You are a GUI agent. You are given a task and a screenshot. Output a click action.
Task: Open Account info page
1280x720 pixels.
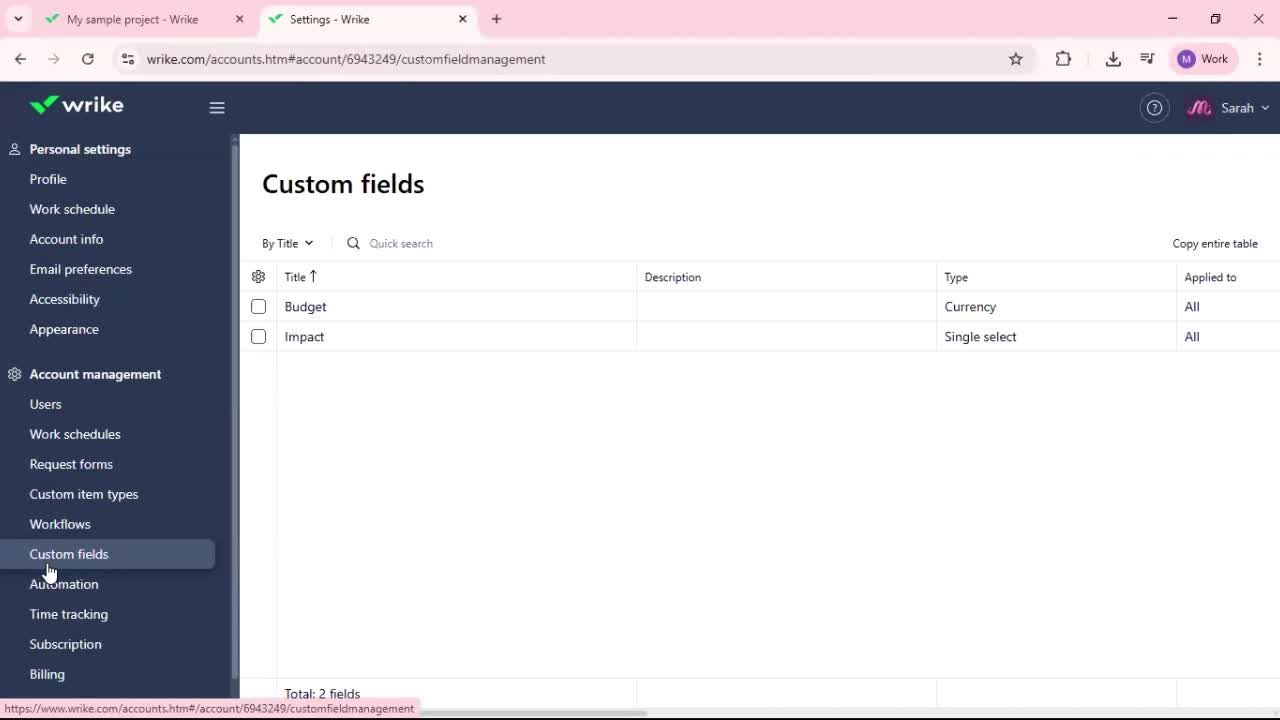coord(66,239)
